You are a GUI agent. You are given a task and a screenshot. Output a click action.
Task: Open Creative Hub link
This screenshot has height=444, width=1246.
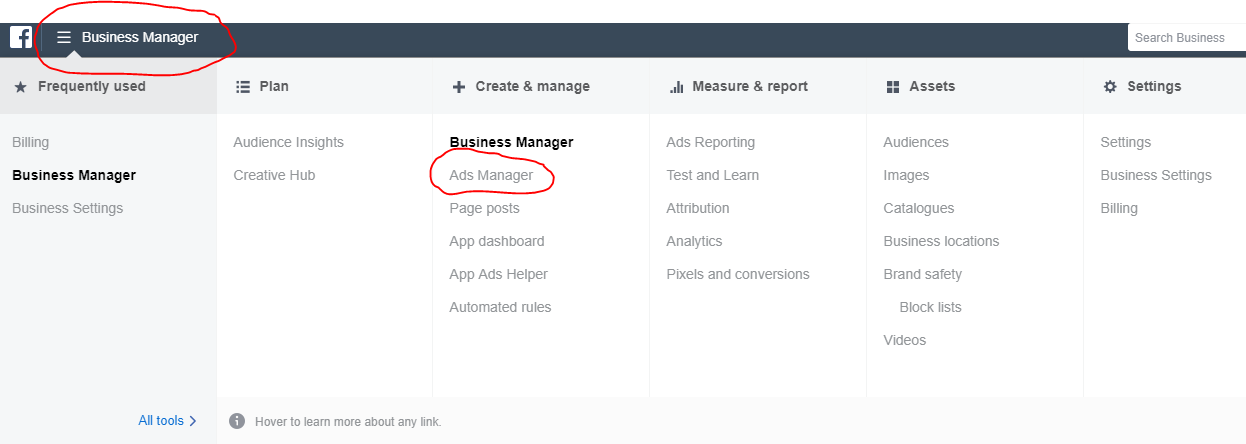[274, 175]
